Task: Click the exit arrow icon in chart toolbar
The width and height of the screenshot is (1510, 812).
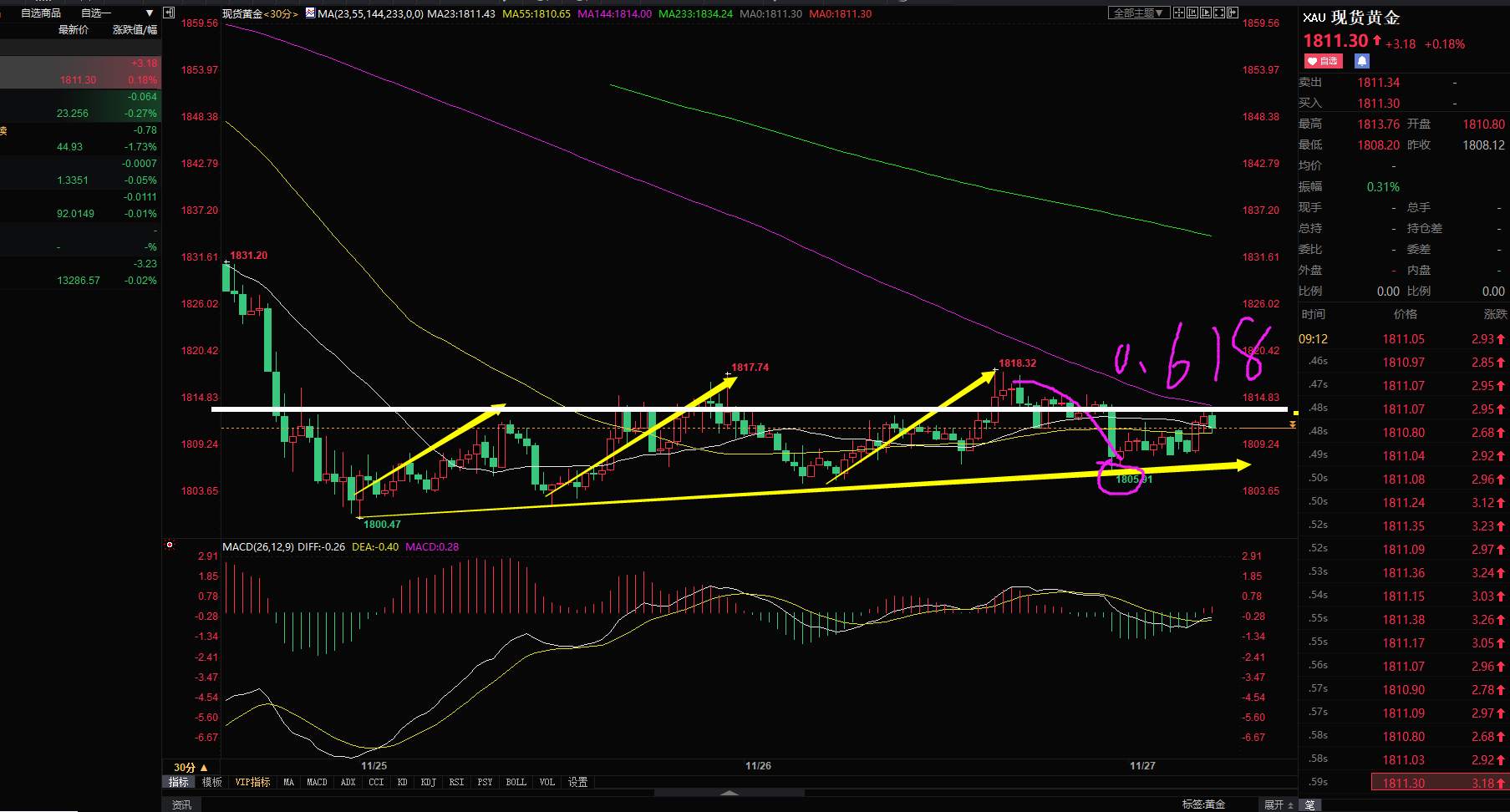Action: (1233, 13)
